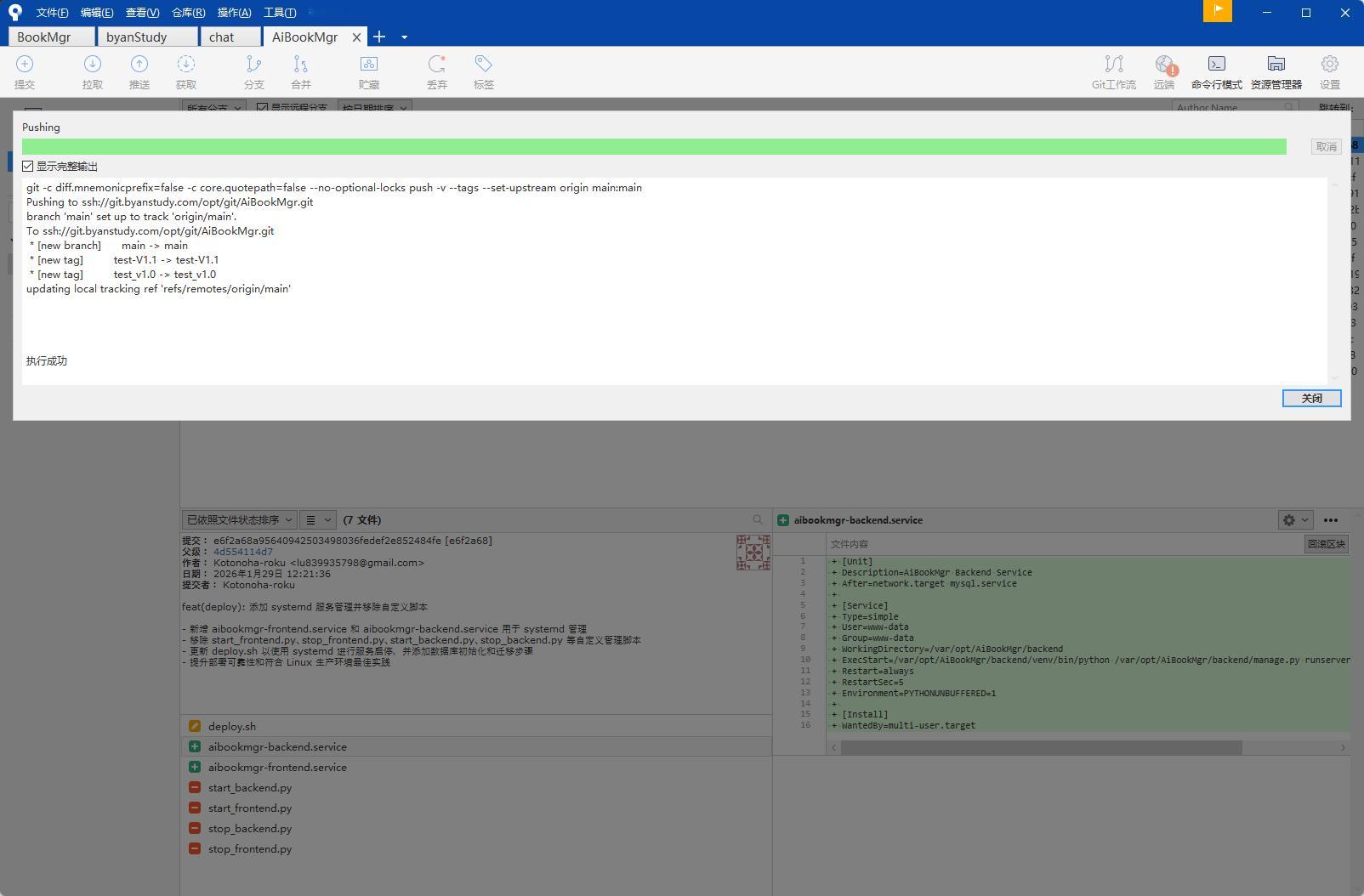Click the modified status icon beside deploy.sh

click(195, 726)
